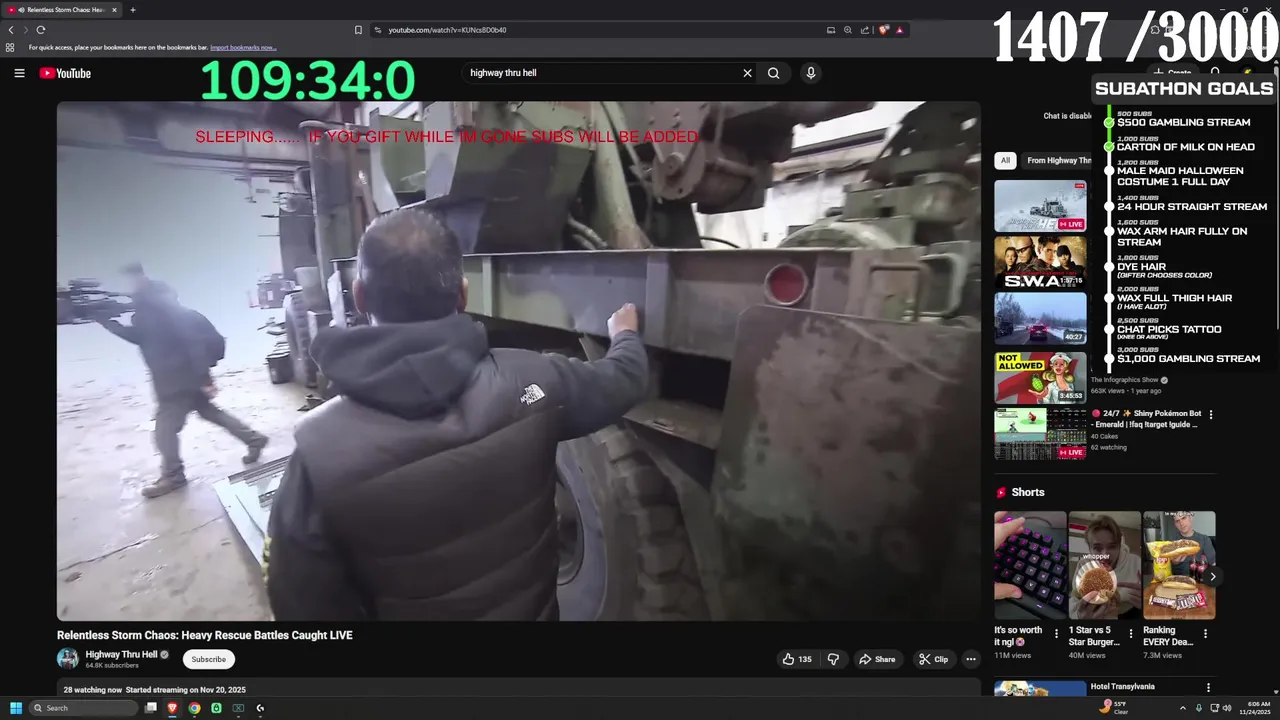
Task: Open the Highway Thru Hell channel name
Action: point(121,655)
